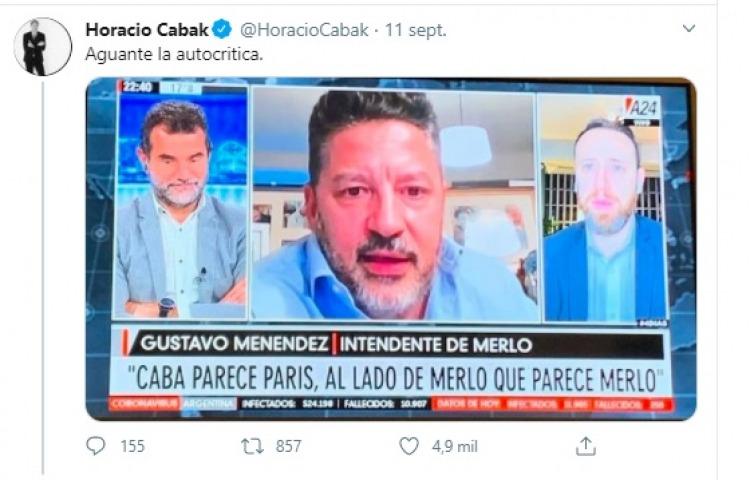
Task: Click the 155 replies count
Action: (x=132, y=447)
